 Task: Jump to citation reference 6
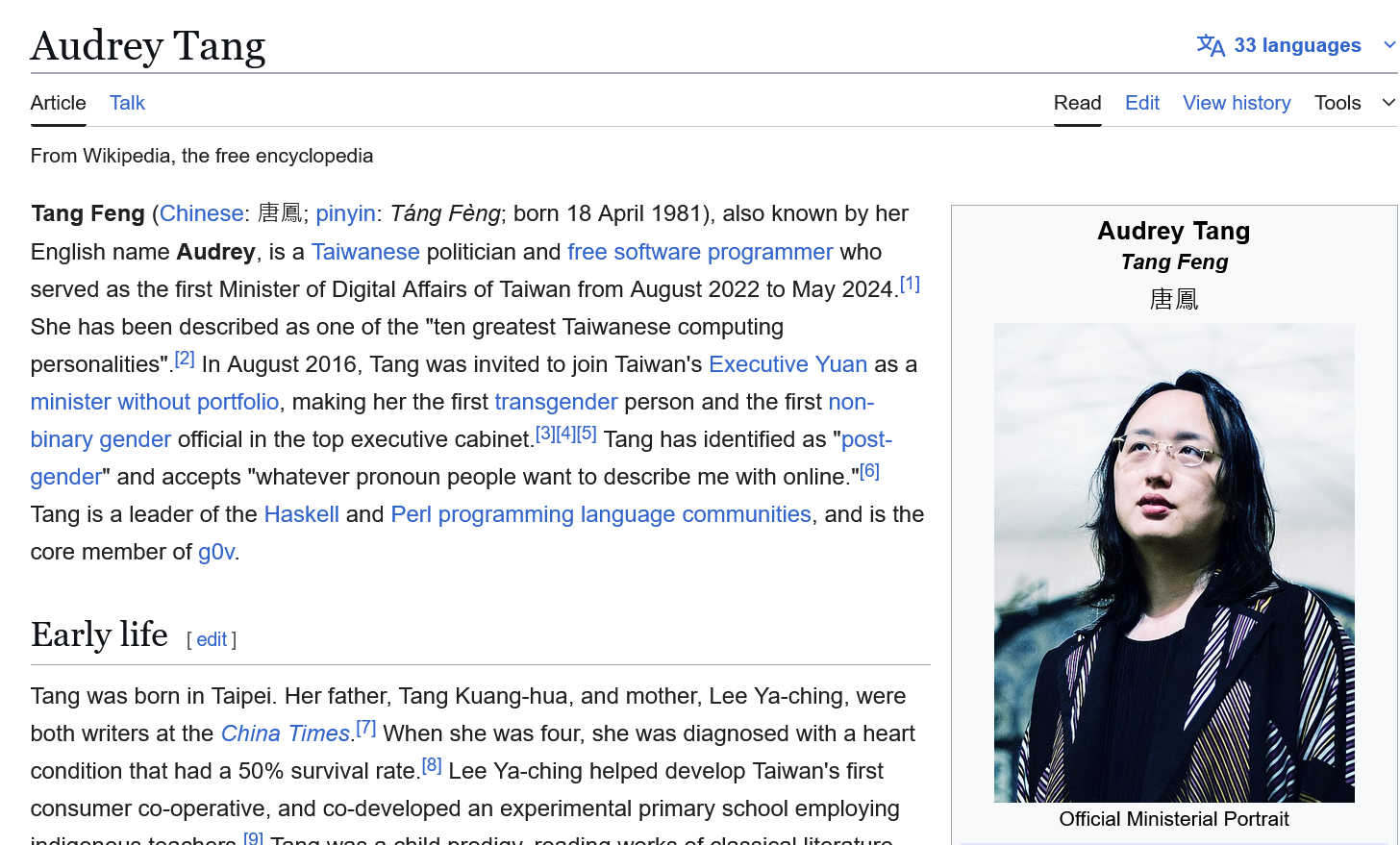click(869, 471)
